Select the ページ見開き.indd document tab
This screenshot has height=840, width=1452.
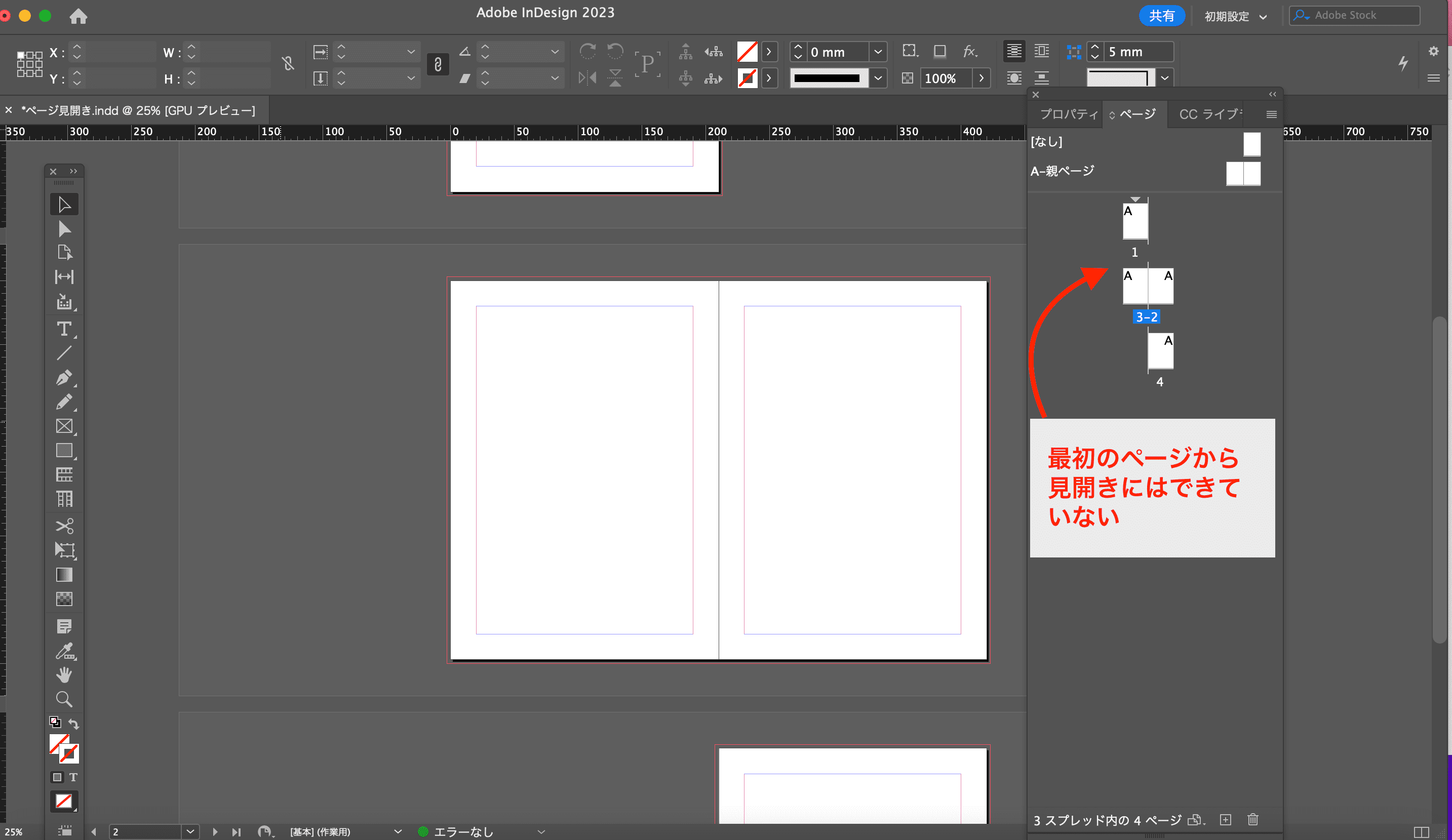(138, 110)
